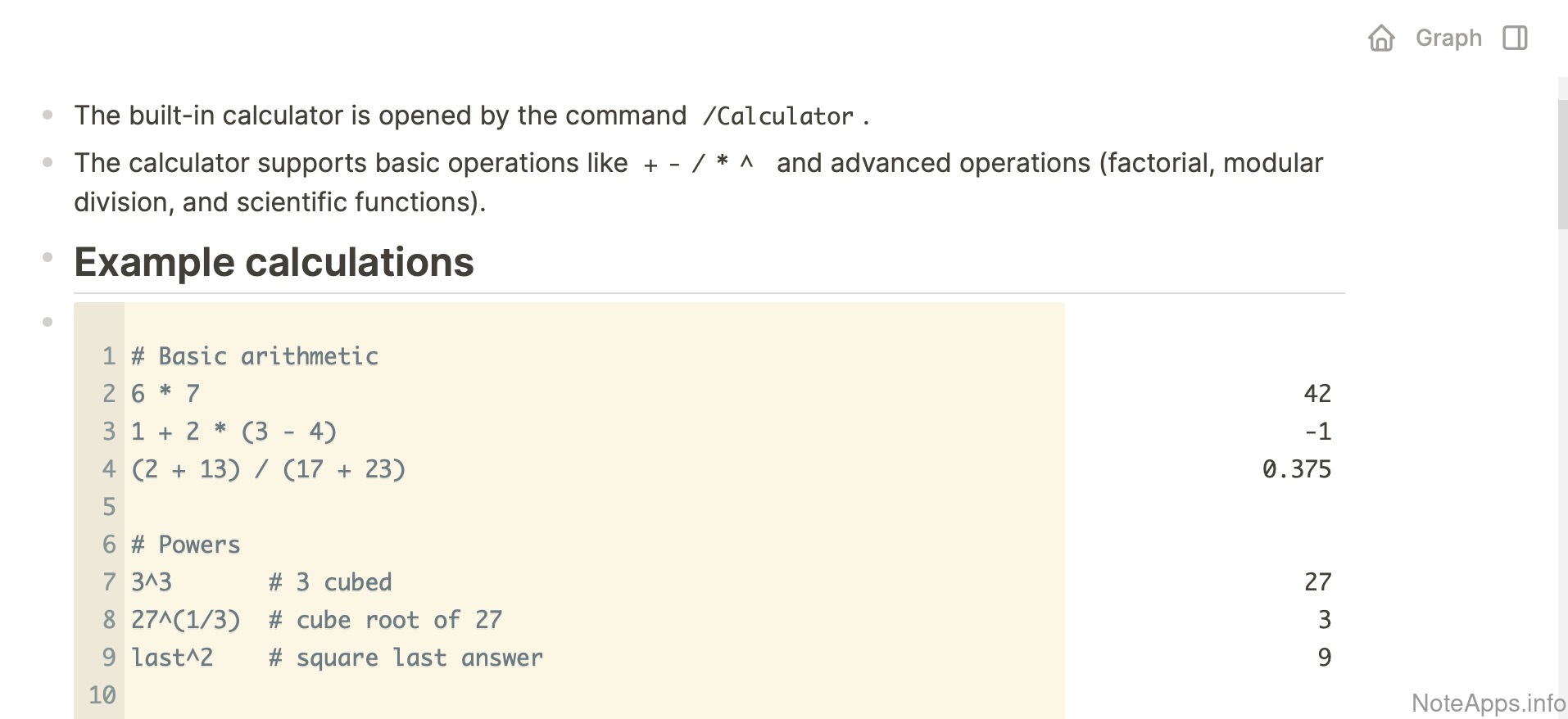Click the 'last^2' expression line
Screen dimensions: 1568x719
click(x=172, y=658)
